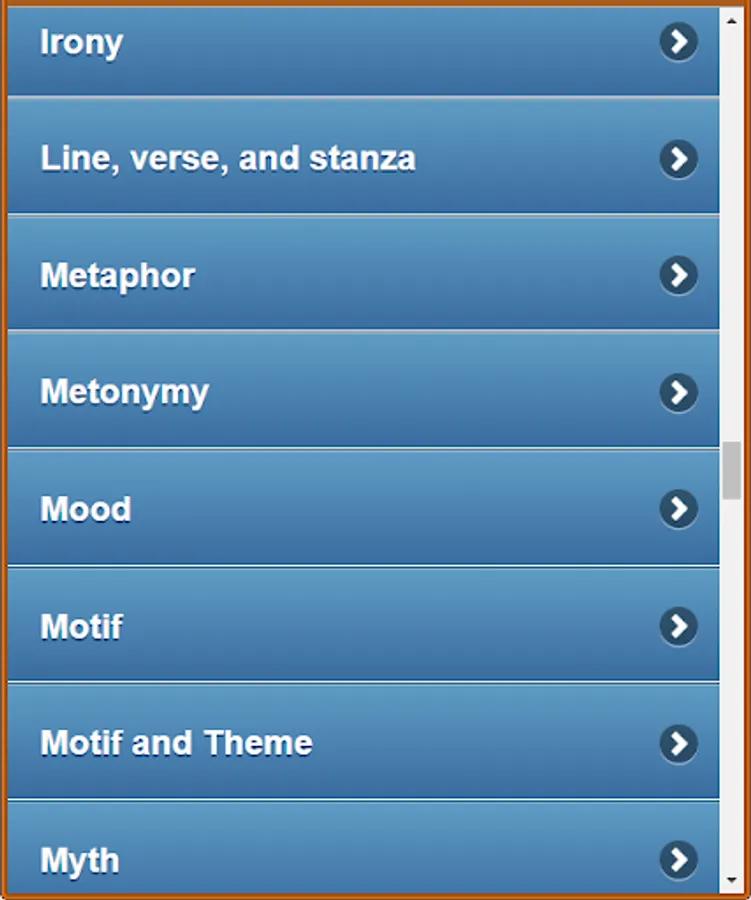Click arrow icon for Line, verse, and stanza
The height and width of the screenshot is (900, 751).
pyautogui.click(x=678, y=158)
